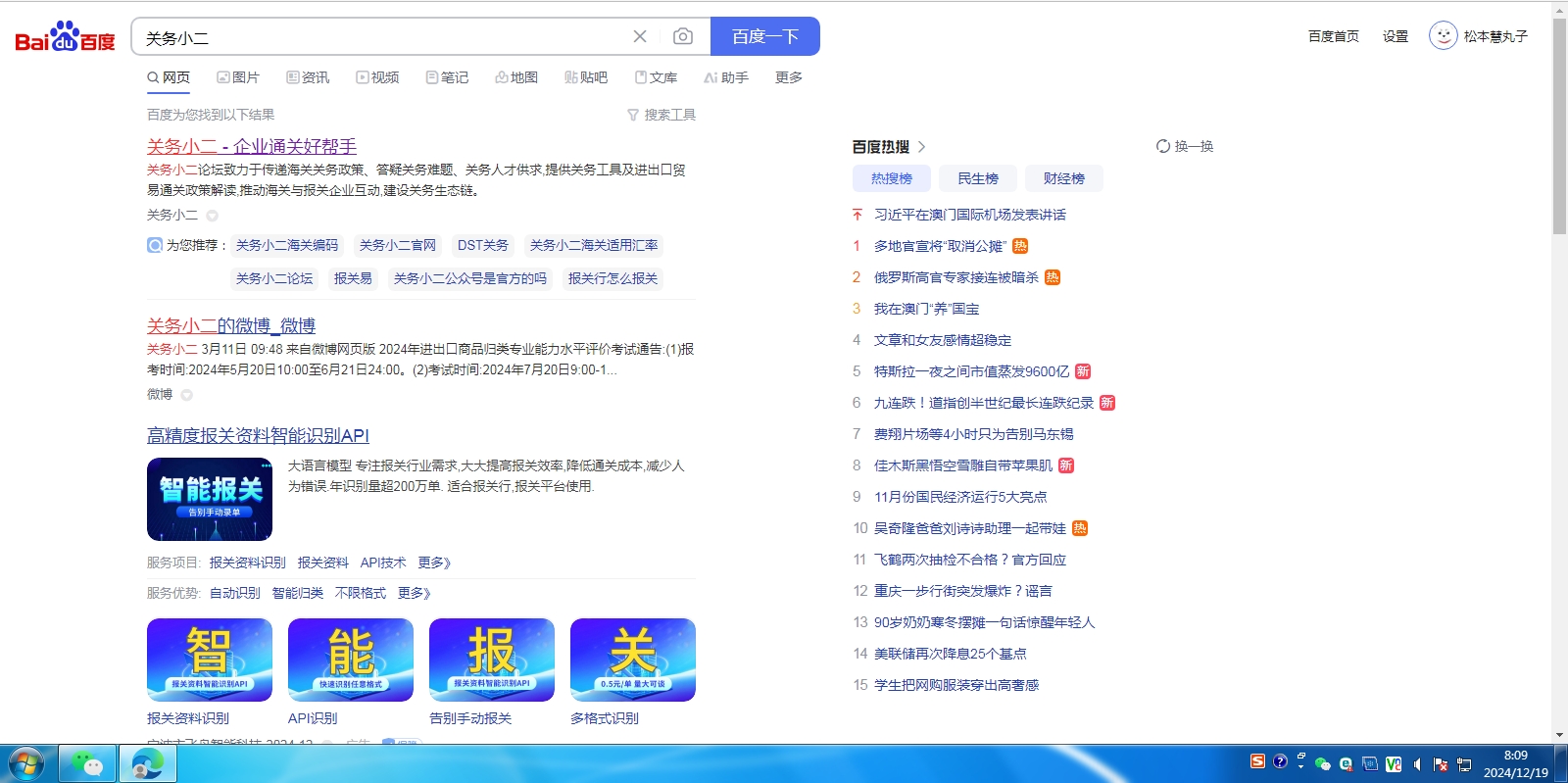Screen dimensions: 1568x783
Task: Click Sogou input tray icon
Action: click(1257, 761)
